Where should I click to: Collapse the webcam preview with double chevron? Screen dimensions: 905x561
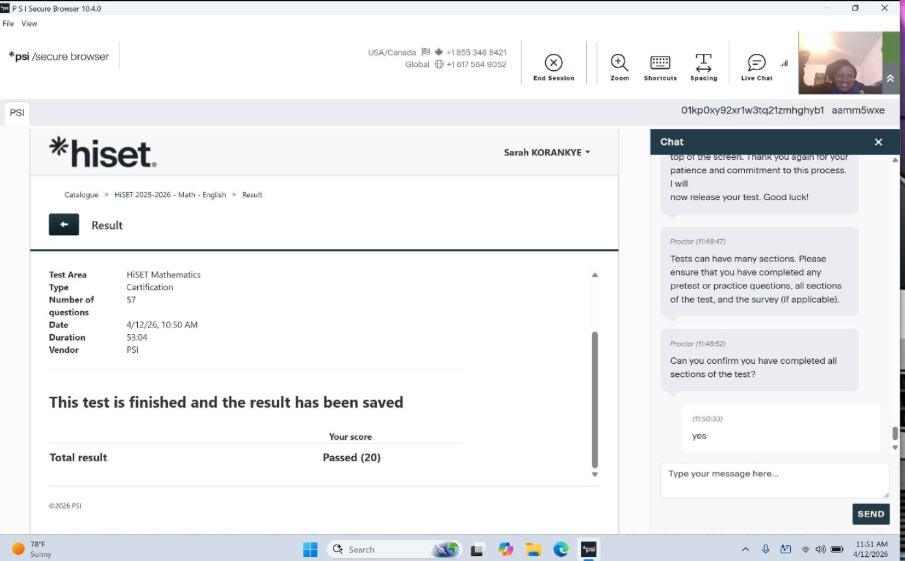(890, 78)
